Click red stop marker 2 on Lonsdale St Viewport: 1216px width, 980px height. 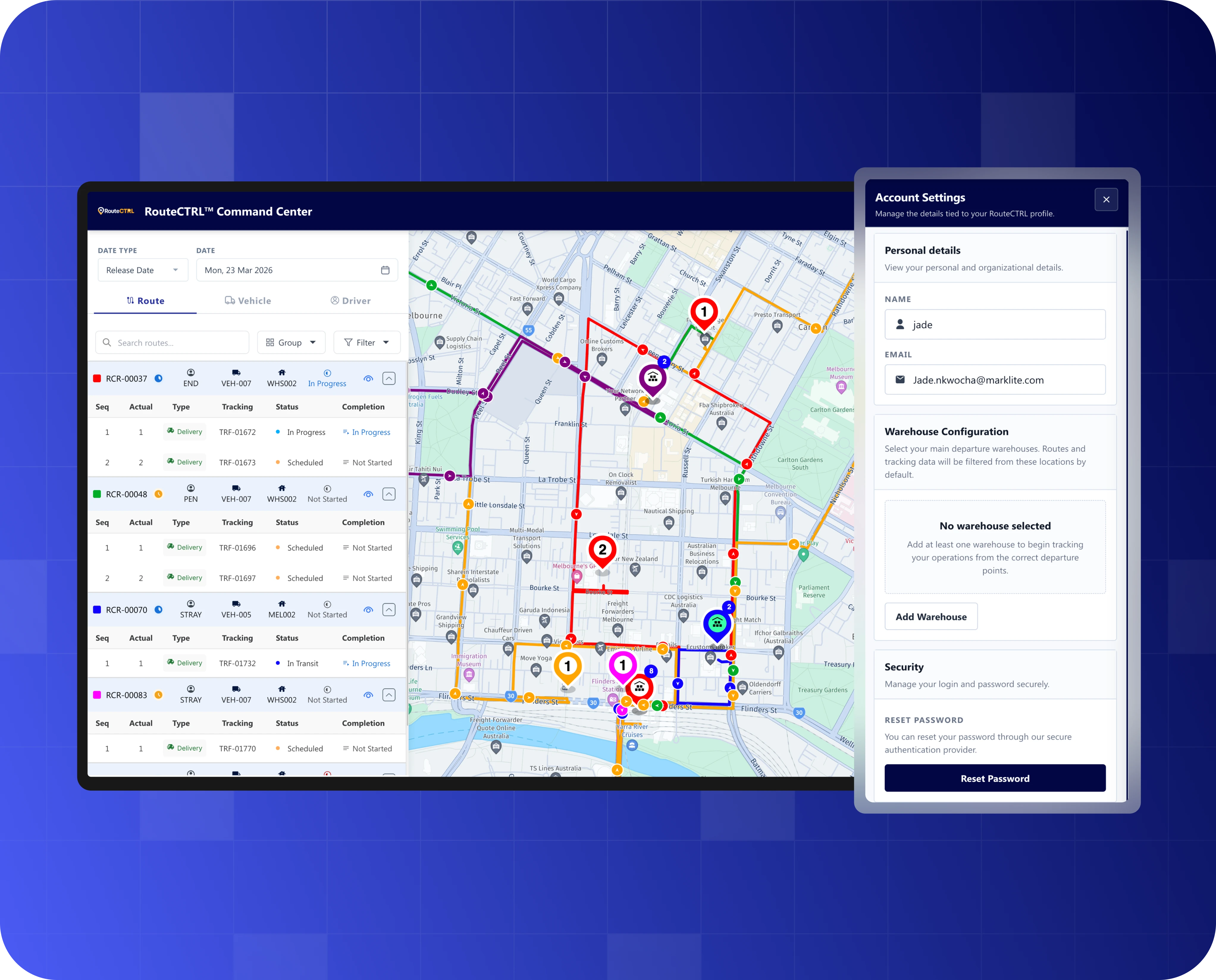pos(603,552)
